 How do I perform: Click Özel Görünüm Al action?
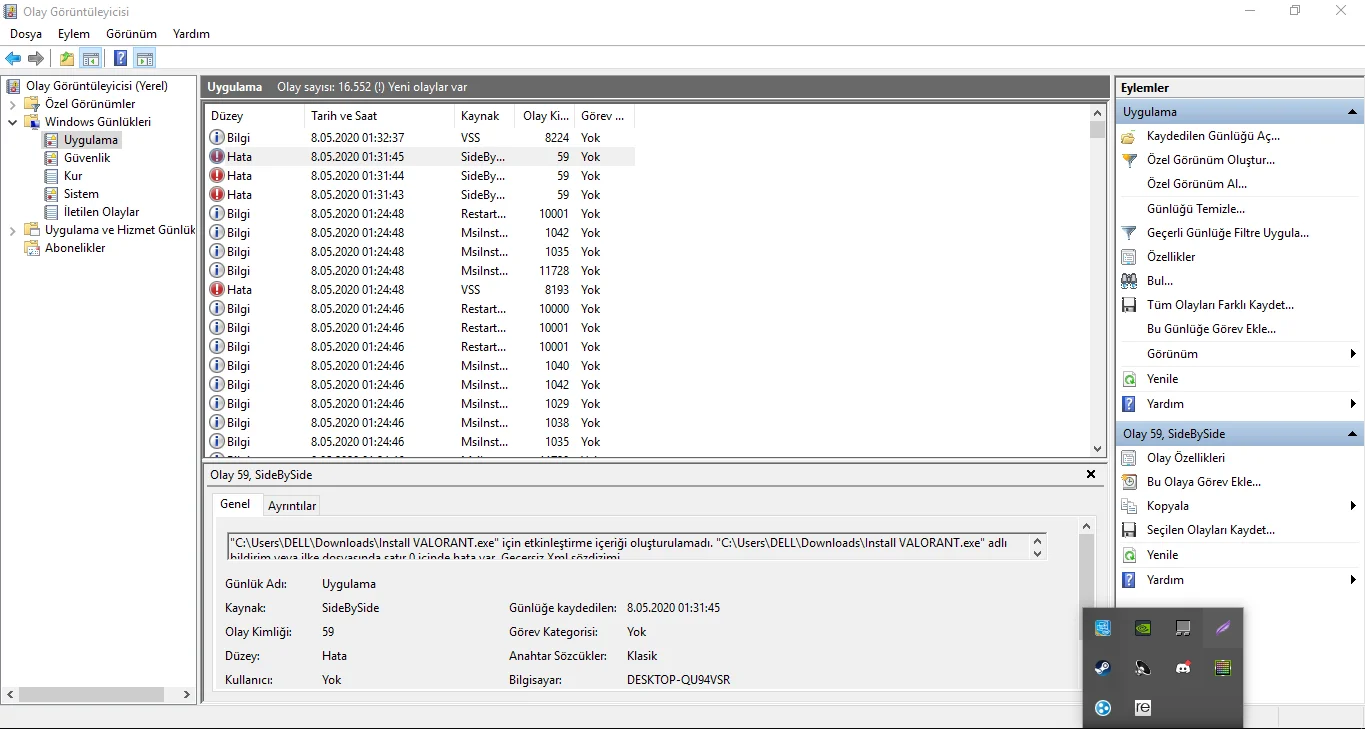(x=1197, y=184)
